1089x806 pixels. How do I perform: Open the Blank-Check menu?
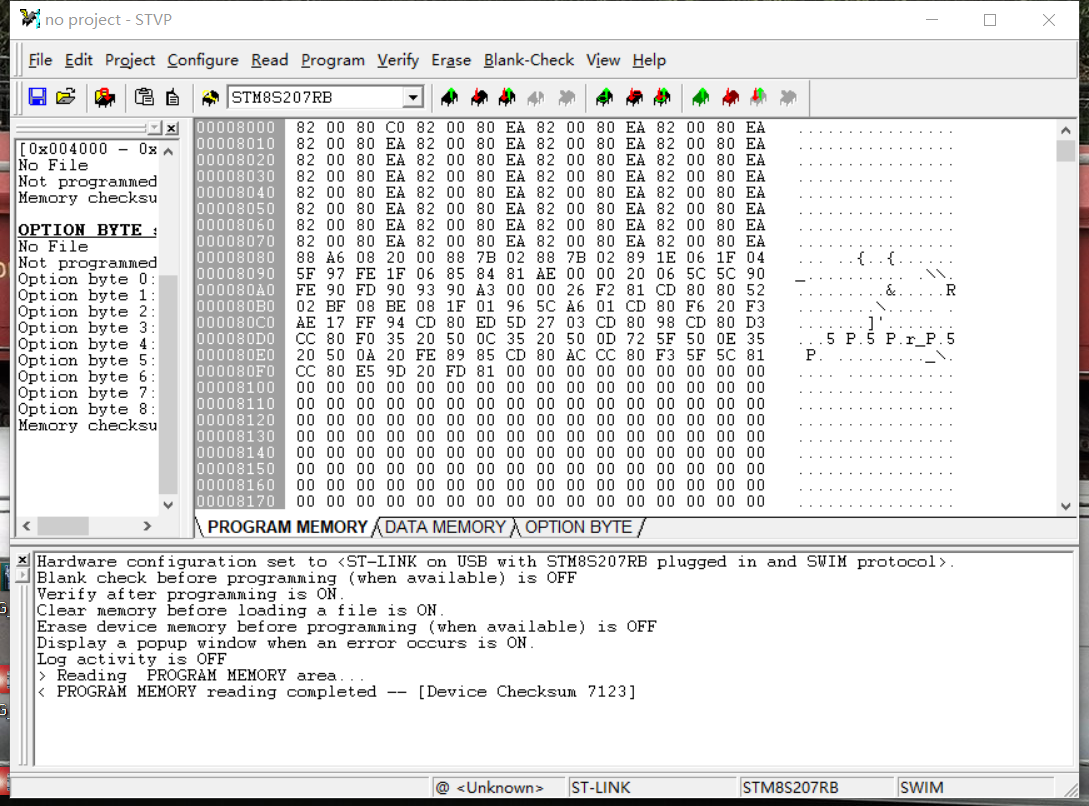click(x=529, y=60)
